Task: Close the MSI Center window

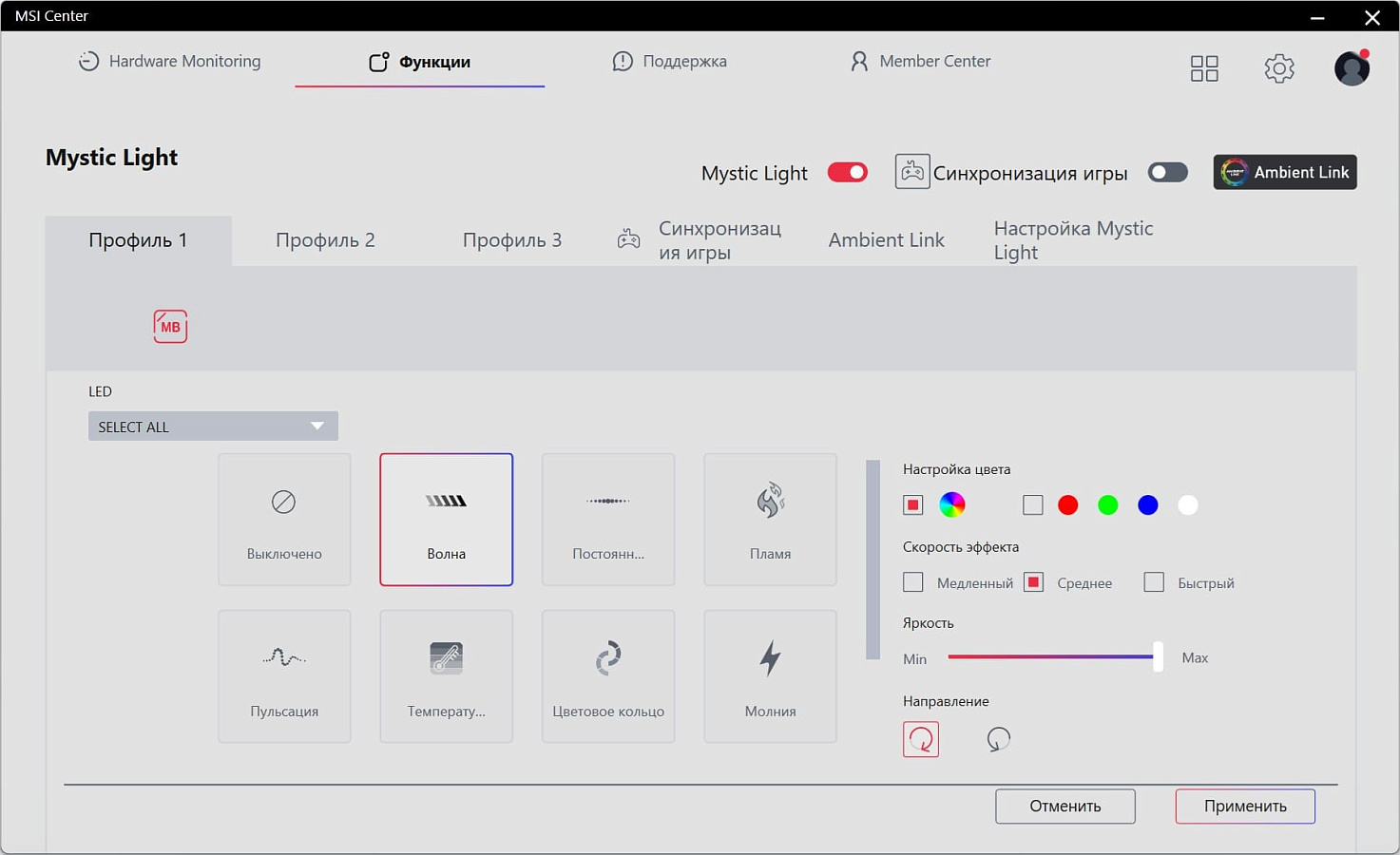Action: [1372, 17]
